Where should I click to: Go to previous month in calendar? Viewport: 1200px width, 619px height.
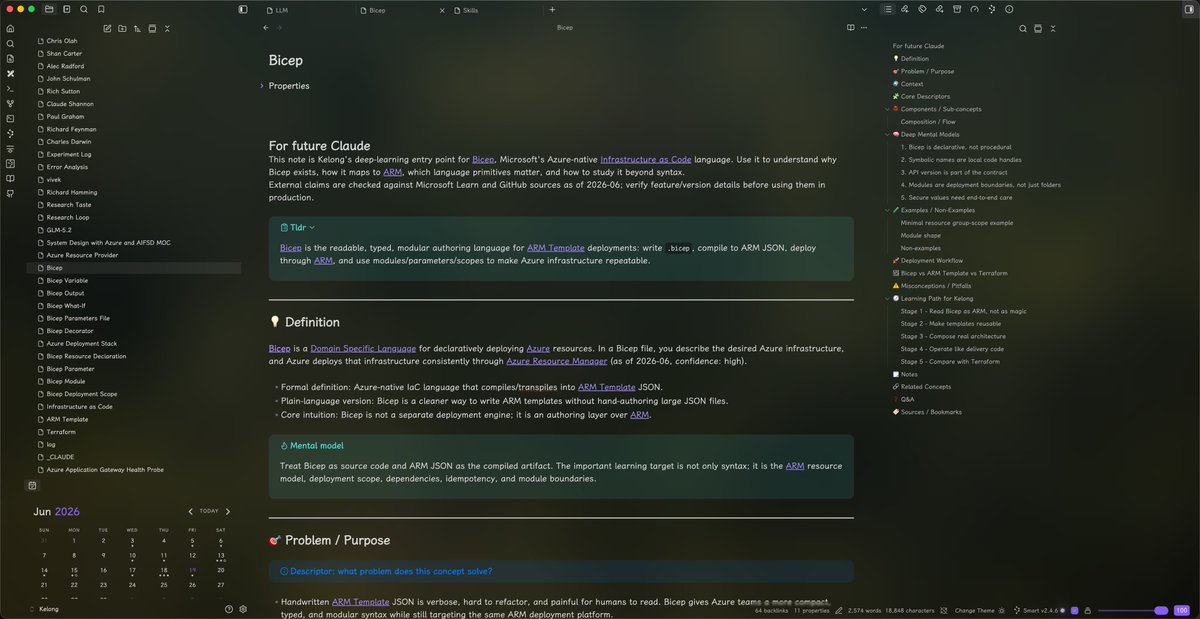pos(193,511)
